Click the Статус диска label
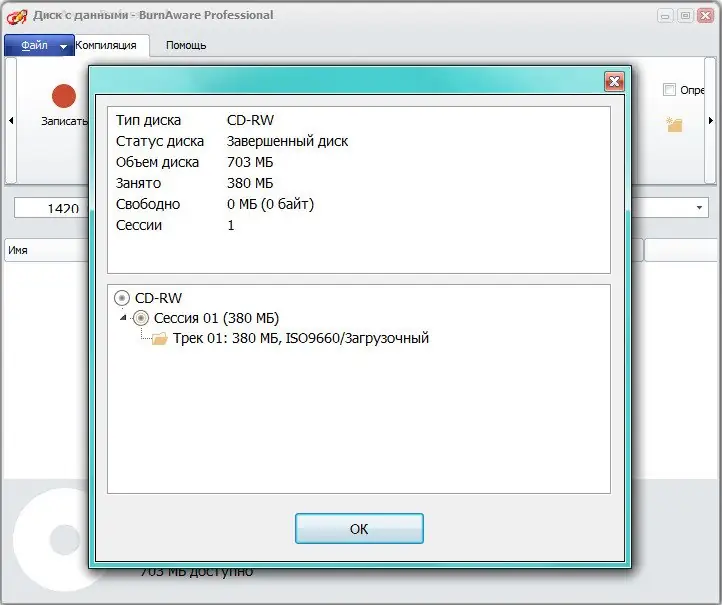 [160, 141]
